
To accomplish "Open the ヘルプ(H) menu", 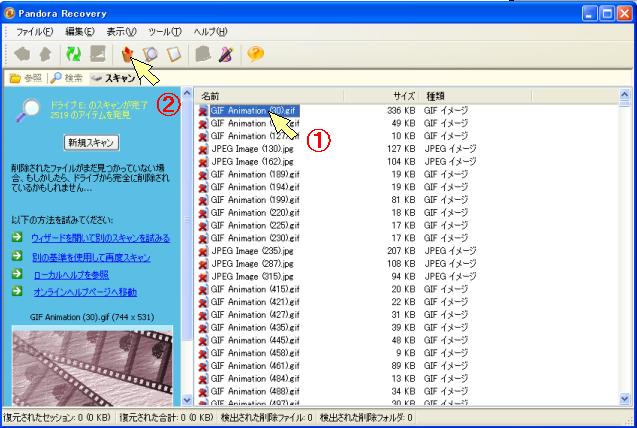I will [210, 32].
